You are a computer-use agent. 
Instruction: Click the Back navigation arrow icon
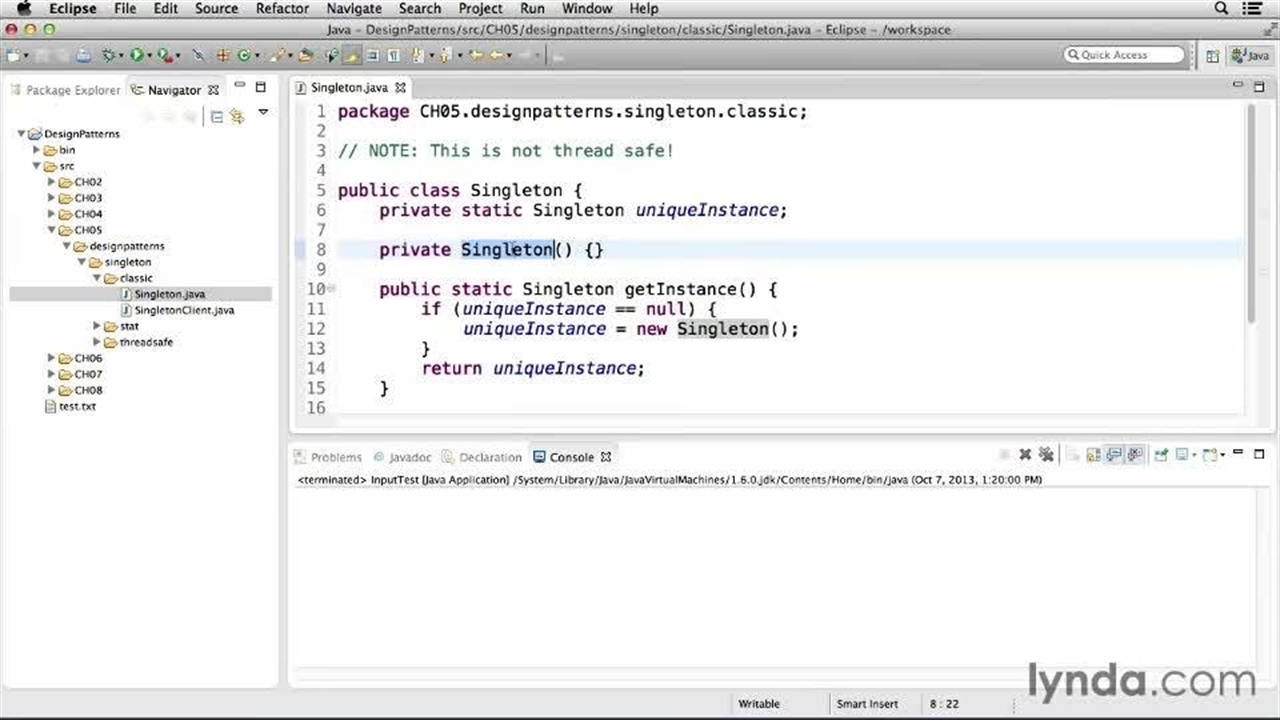pos(497,56)
